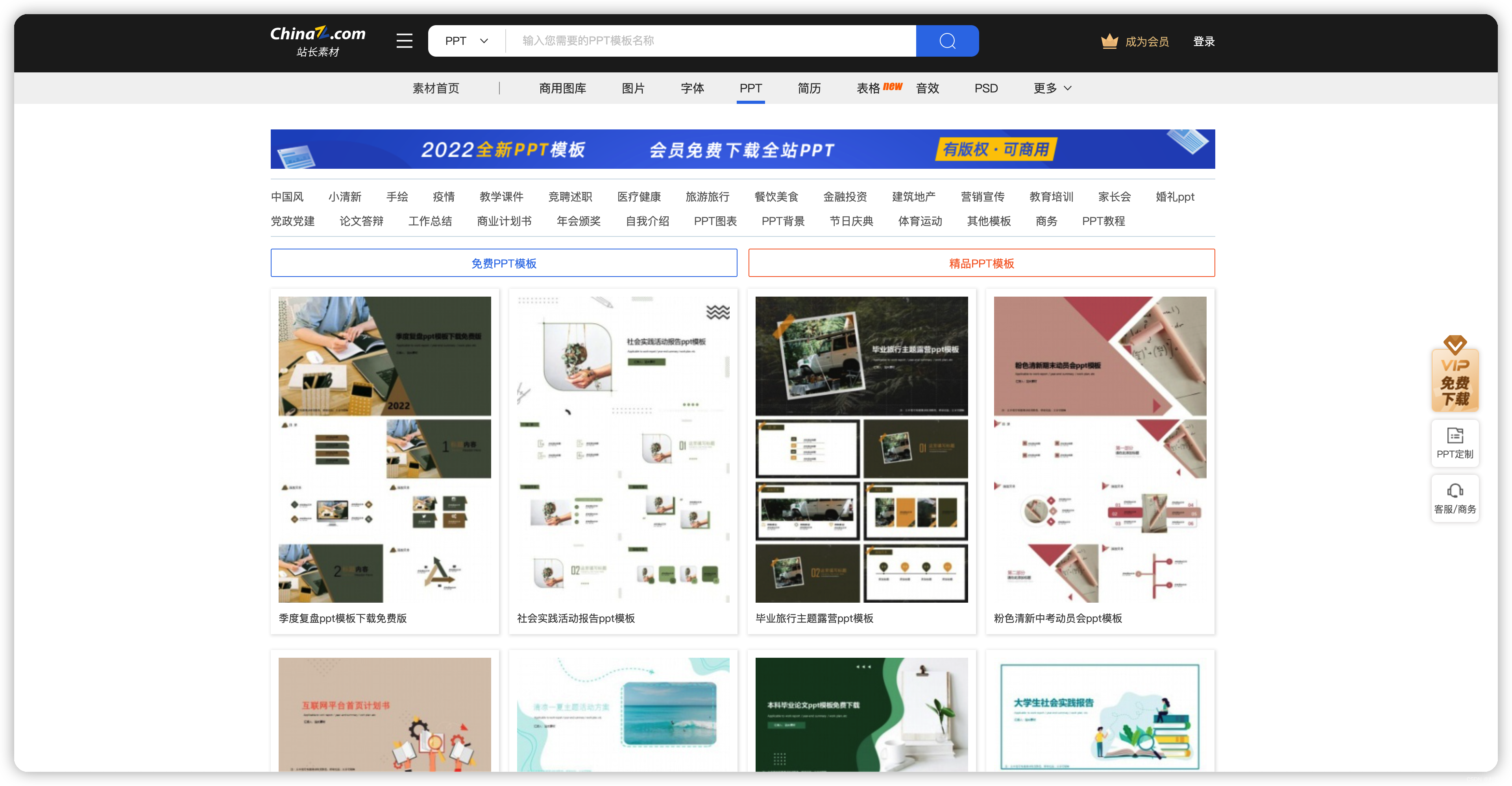Viewport: 1512px width, 786px height.
Task: Click the 精品PPT模板 button
Action: click(981, 263)
